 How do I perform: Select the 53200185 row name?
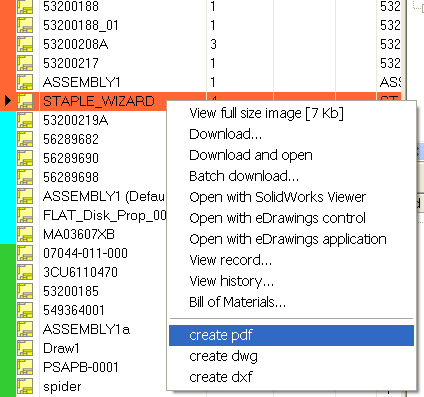pyautogui.click(x=71, y=291)
